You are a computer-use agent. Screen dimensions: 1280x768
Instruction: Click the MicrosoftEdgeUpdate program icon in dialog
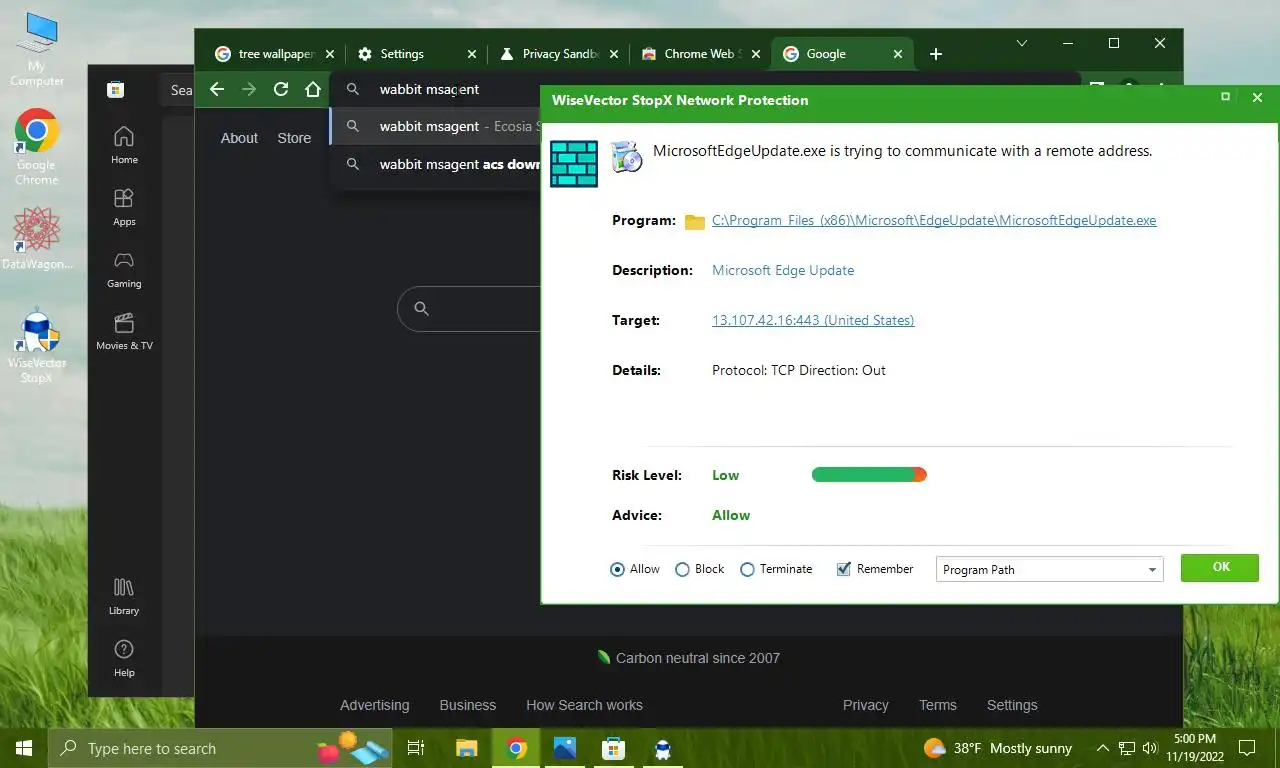click(x=627, y=156)
